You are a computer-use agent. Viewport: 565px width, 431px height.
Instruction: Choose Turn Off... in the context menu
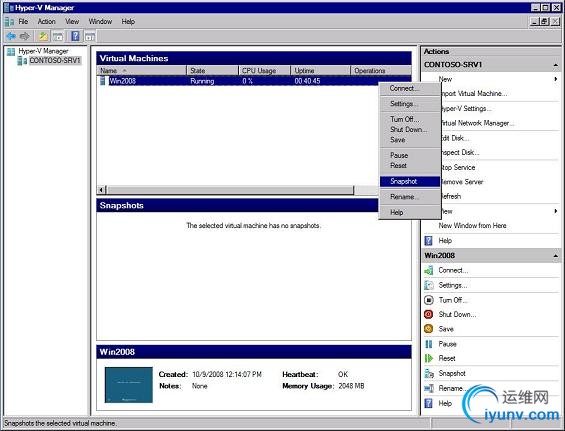410,119
